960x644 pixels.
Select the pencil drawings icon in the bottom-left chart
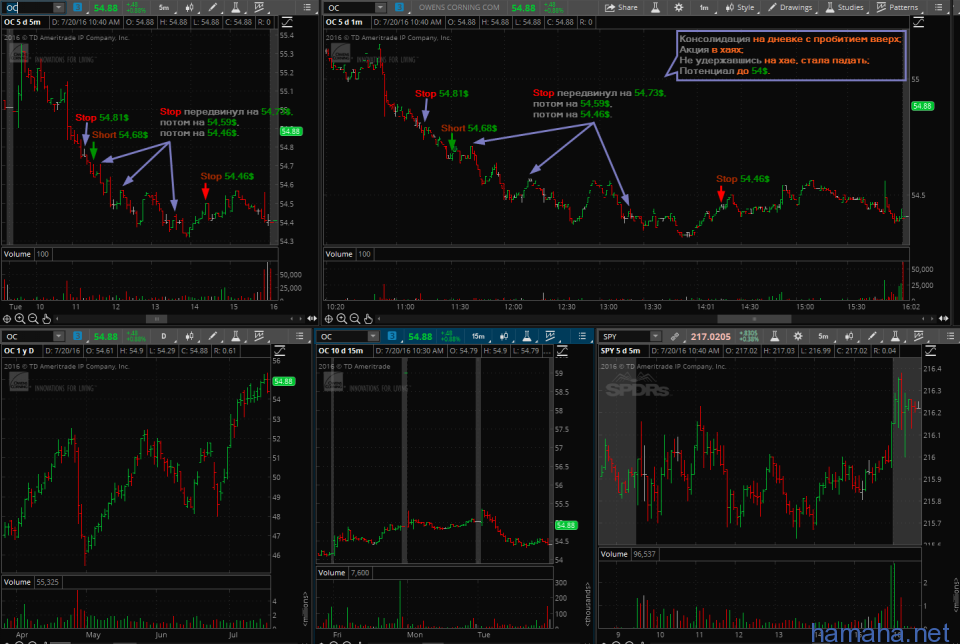pyautogui.click(x=212, y=336)
